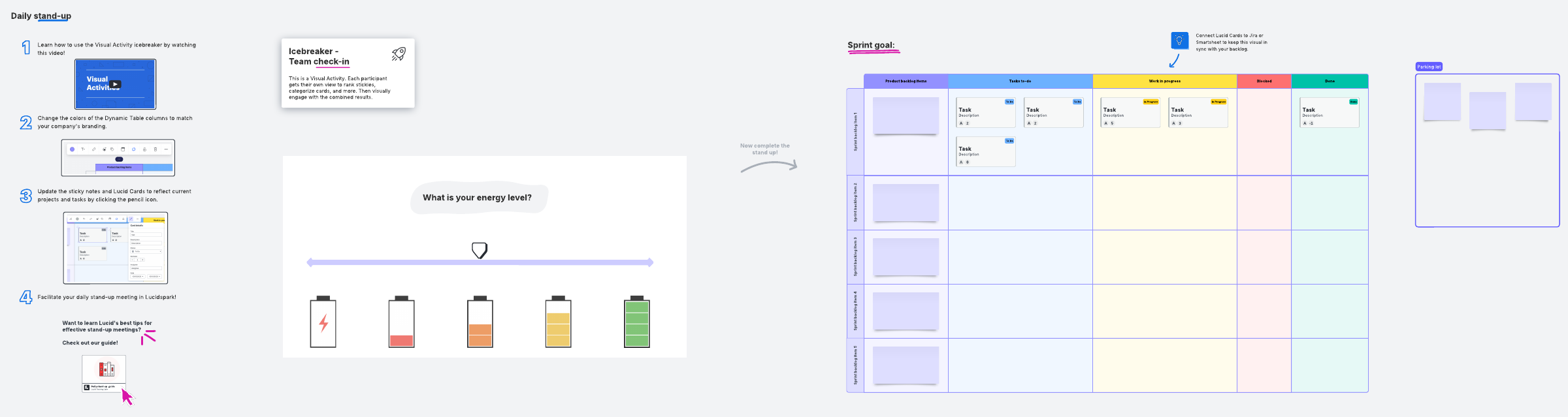This screenshot has height=417, width=1568.
Task: Play the Visual Activities video
Action: pyautogui.click(x=115, y=84)
